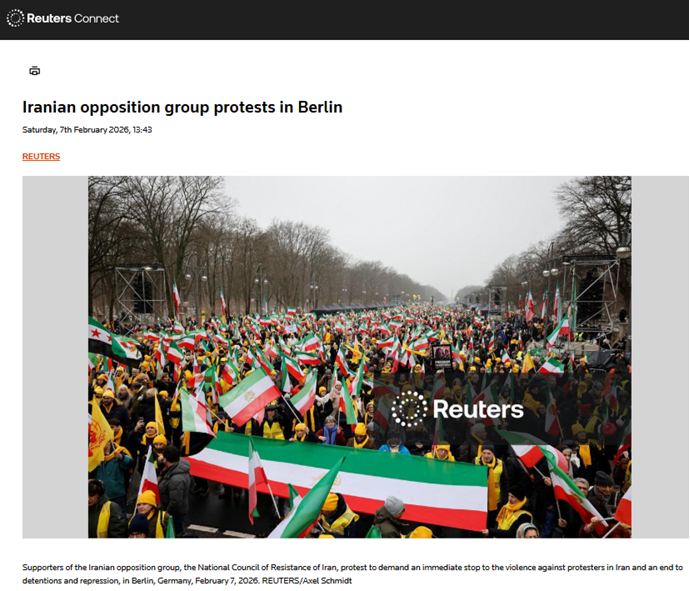This screenshot has width=690, height=591.
Task: Click the headline Iranian opposition group protests
Action: click(x=182, y=107)
